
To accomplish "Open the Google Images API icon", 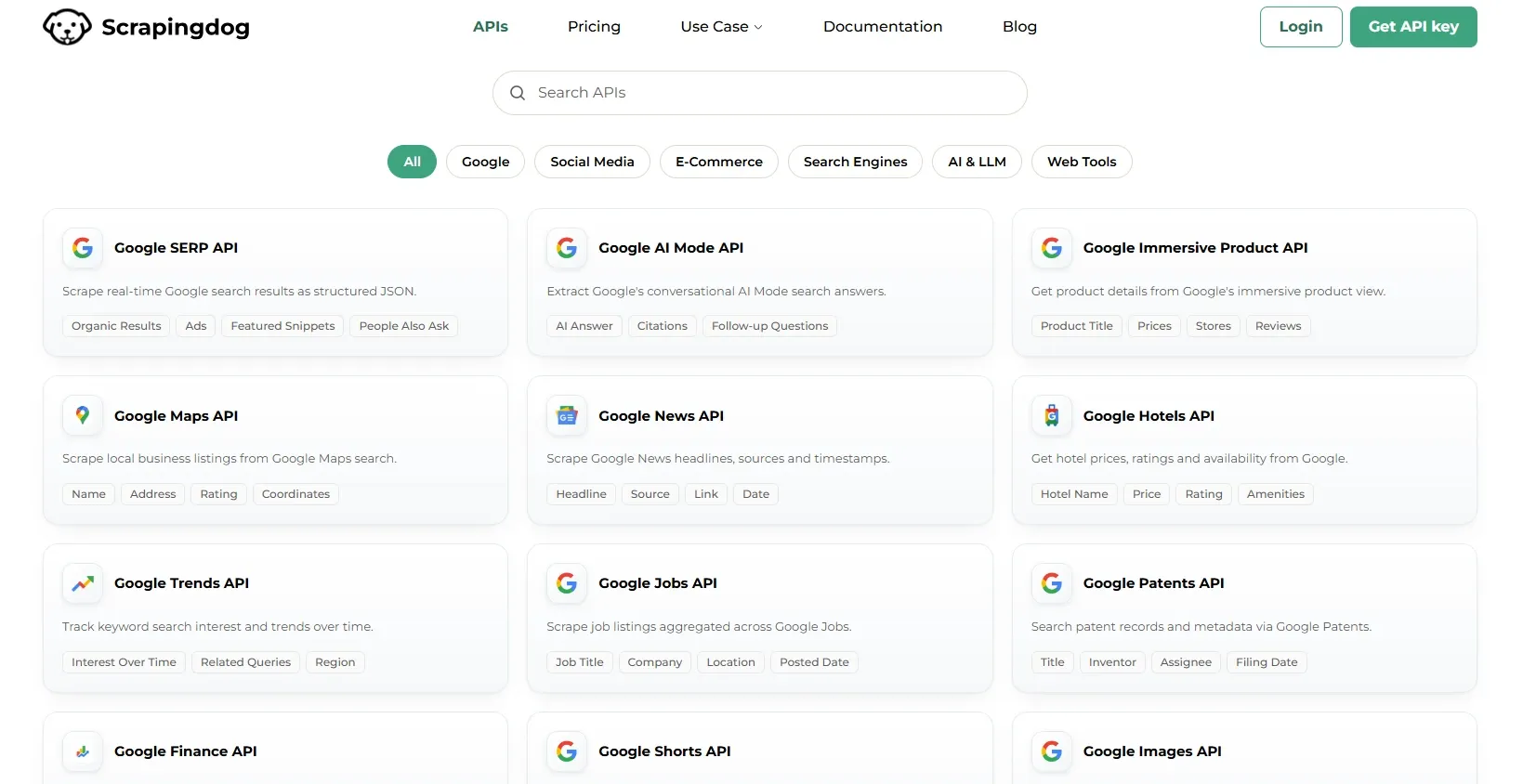I will [1052, 751].
